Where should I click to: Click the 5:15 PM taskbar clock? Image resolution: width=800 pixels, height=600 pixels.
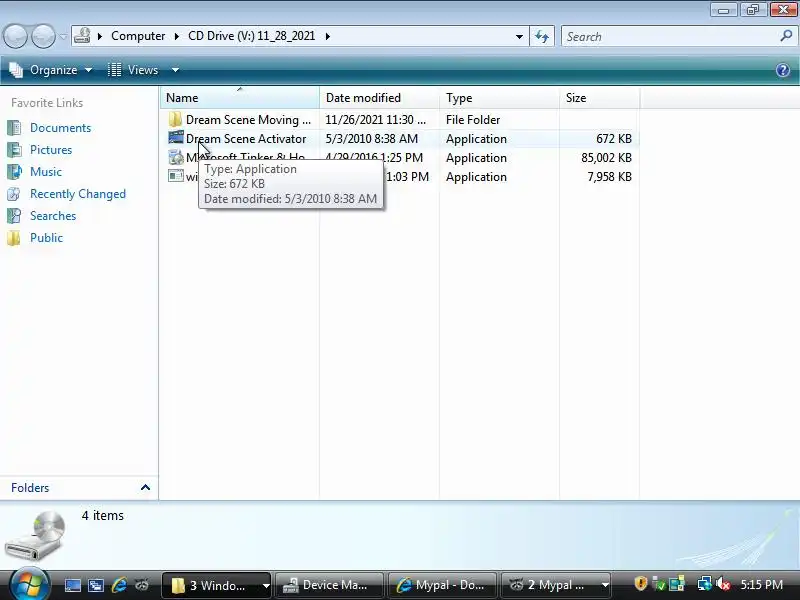click(x=761, y=585)
